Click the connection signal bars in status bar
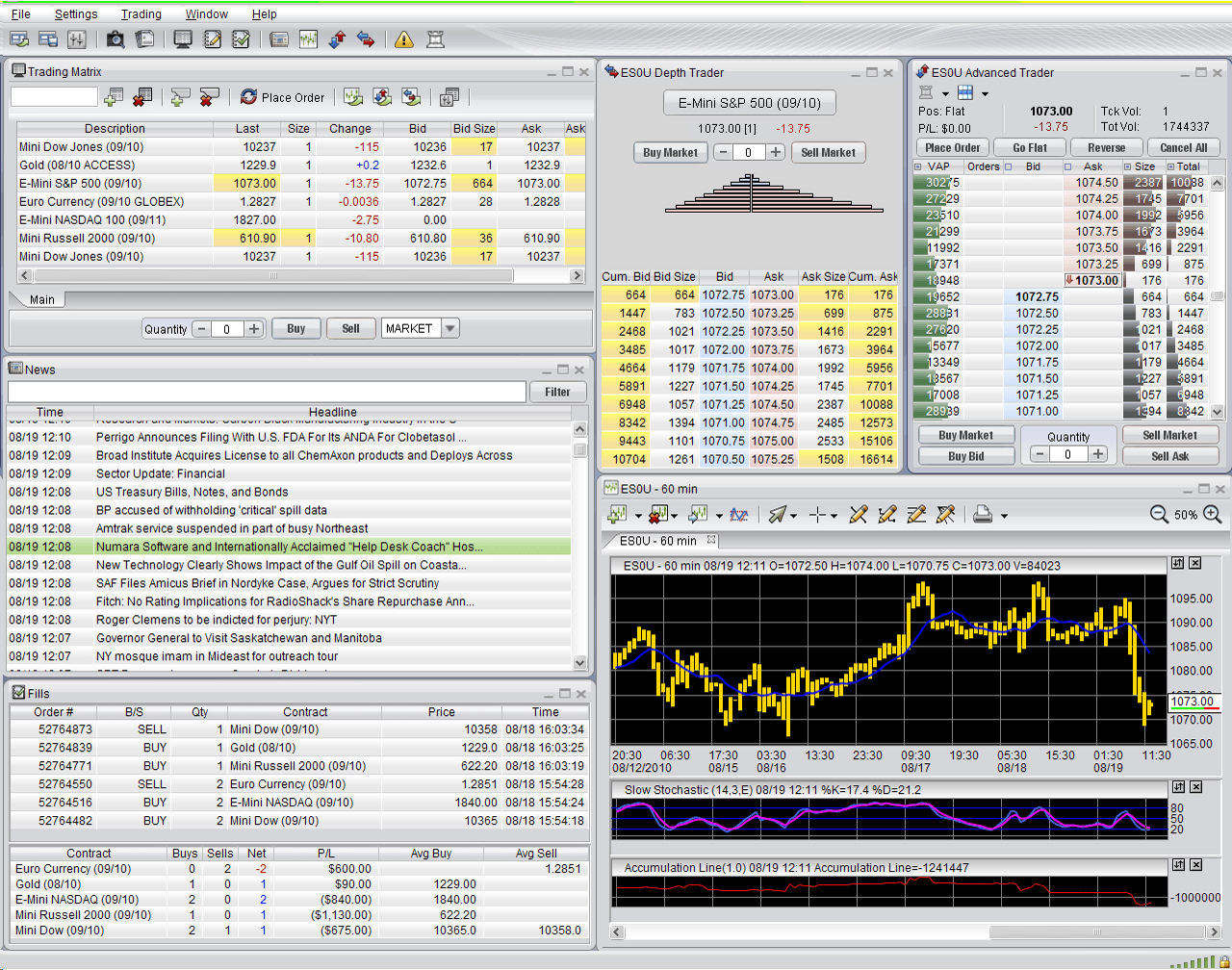The height and width of the screenshot is (970, 1232). 1193,961
